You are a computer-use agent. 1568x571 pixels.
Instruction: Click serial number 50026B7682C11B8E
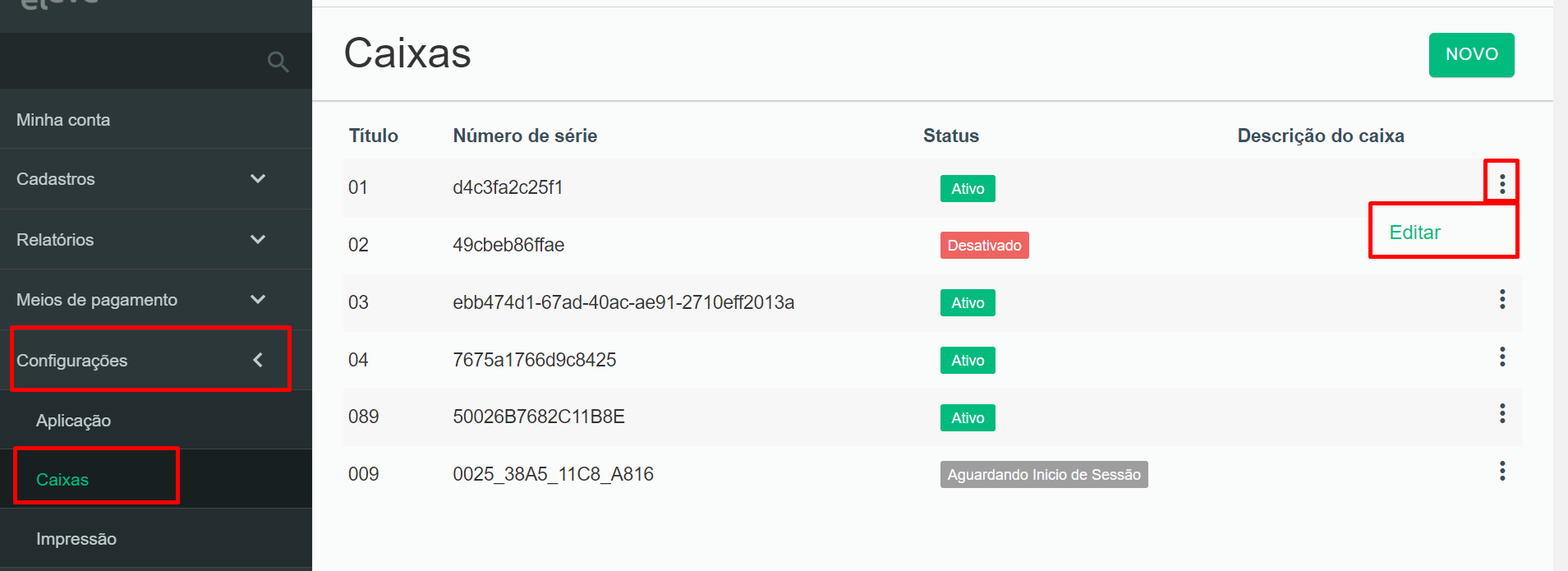(539, 417)
